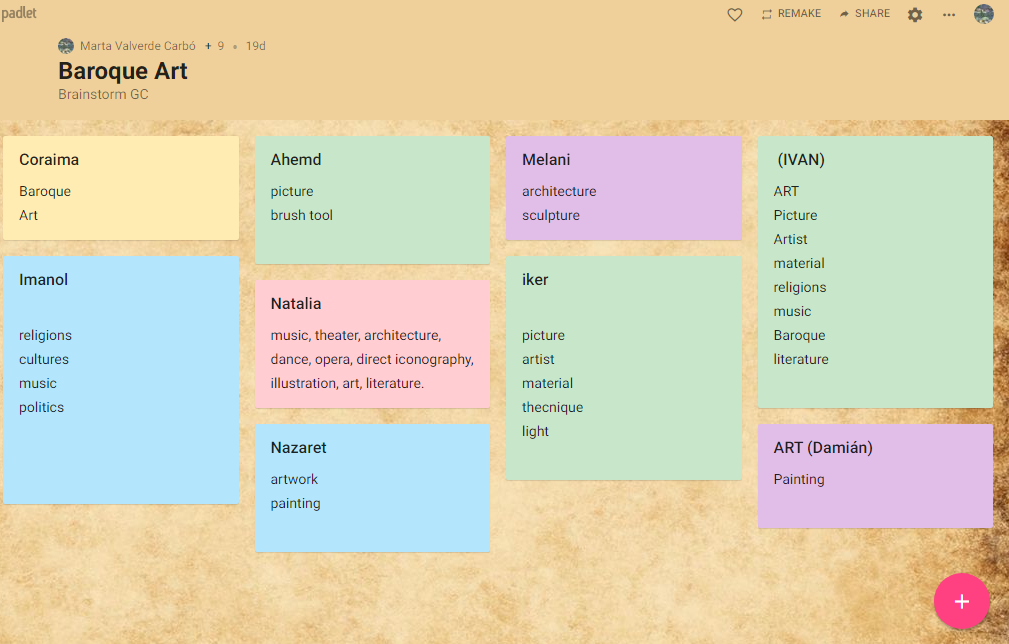
Task: Select the ART (Damián) post card
Action: click(874, 476)
